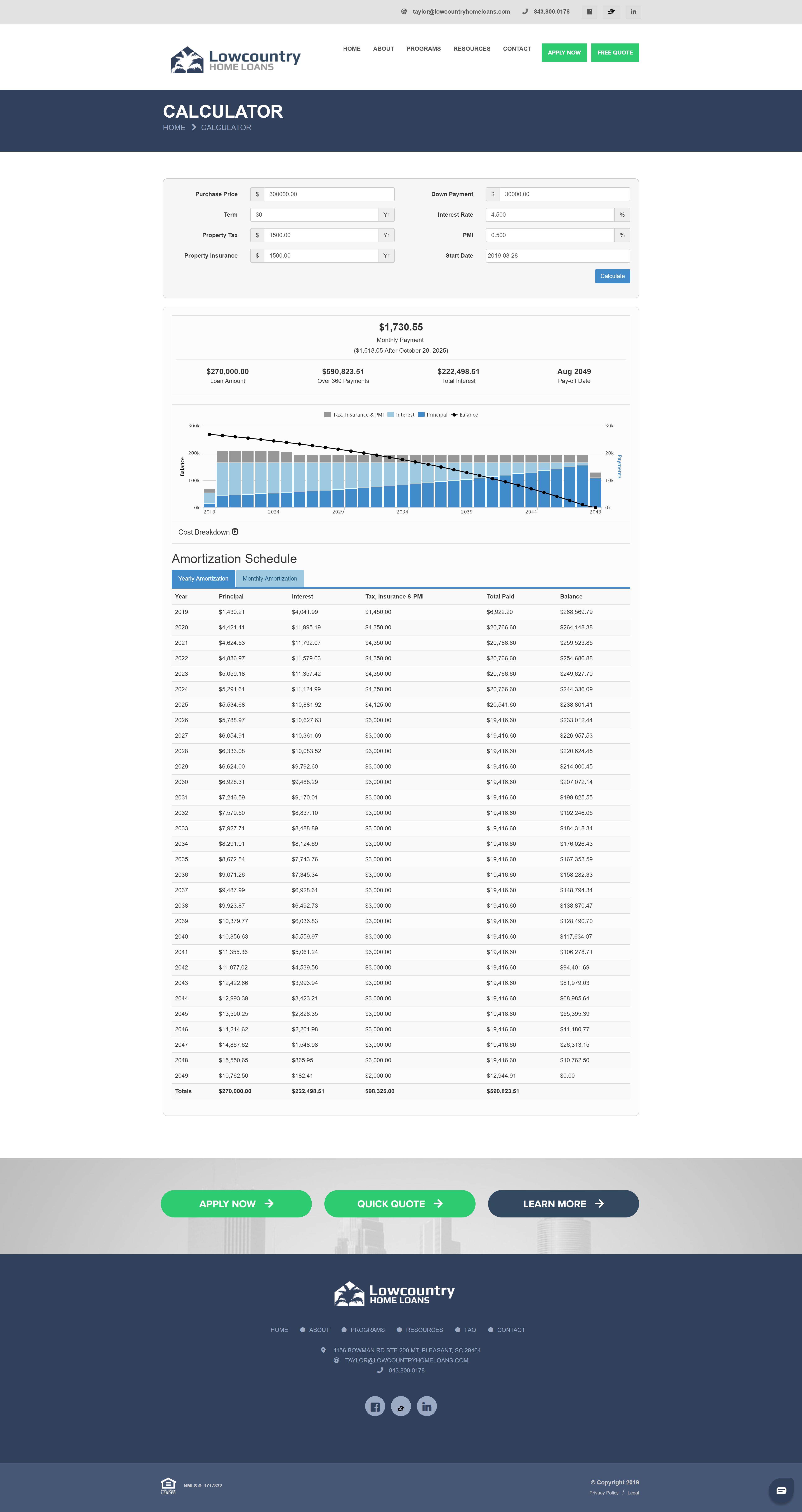Focus the Property Insurance input field
The height and width of the screenshot is (1512, 802).
pyautogui.click(x=321, y=256)
